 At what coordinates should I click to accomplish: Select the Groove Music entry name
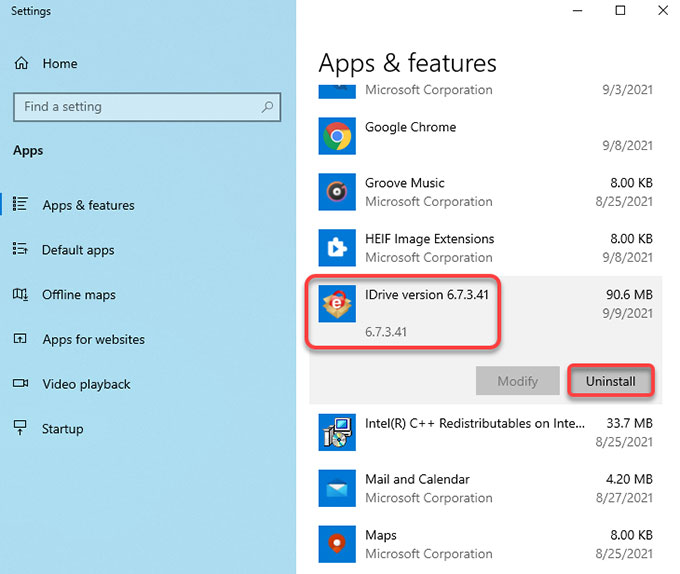pyautogui.click(x=405, y=183)
